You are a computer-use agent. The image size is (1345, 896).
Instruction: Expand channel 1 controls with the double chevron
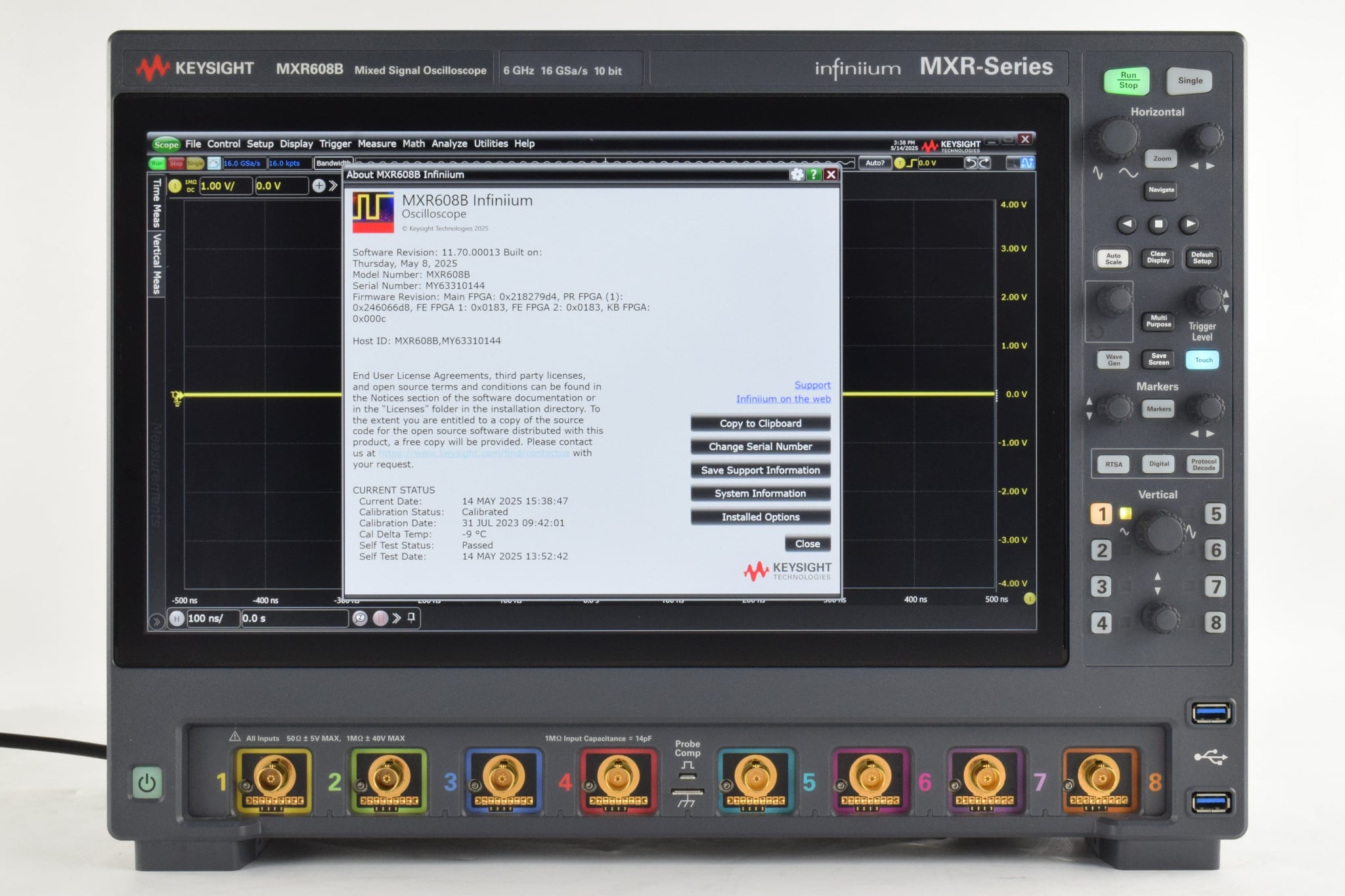click(334, 185)
